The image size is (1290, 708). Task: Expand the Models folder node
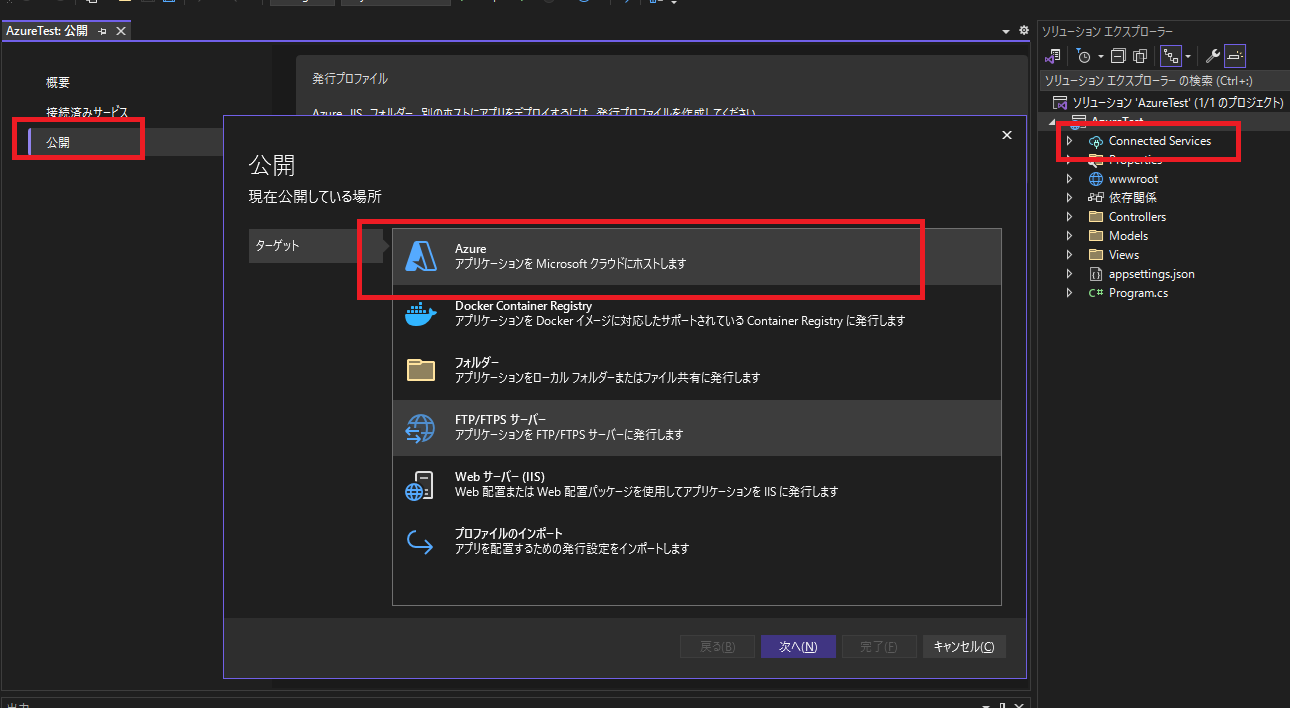pyautogui.click(x=1069, y=236)
